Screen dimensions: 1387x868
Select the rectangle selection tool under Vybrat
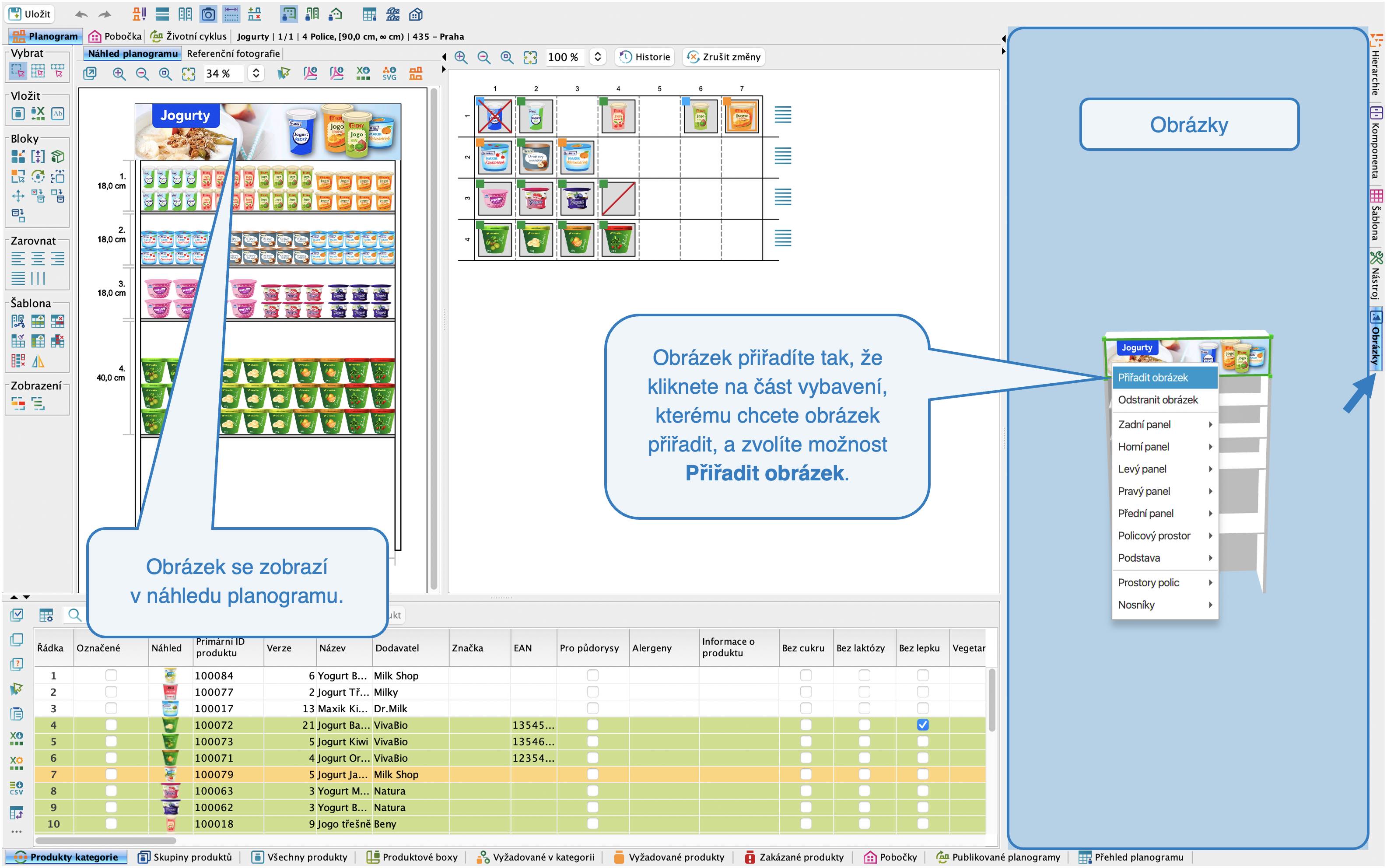(x=18, y=71)
